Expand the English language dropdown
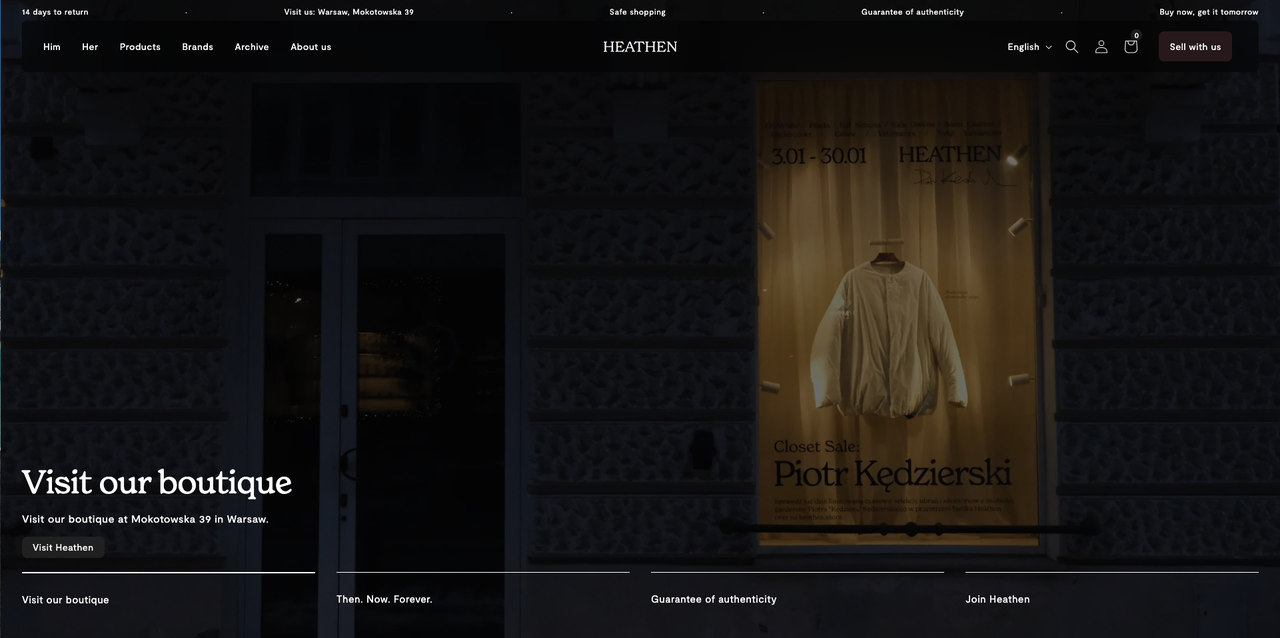Image resolution: width=1280 pixels, height=638 pixels. [1029, 47]
